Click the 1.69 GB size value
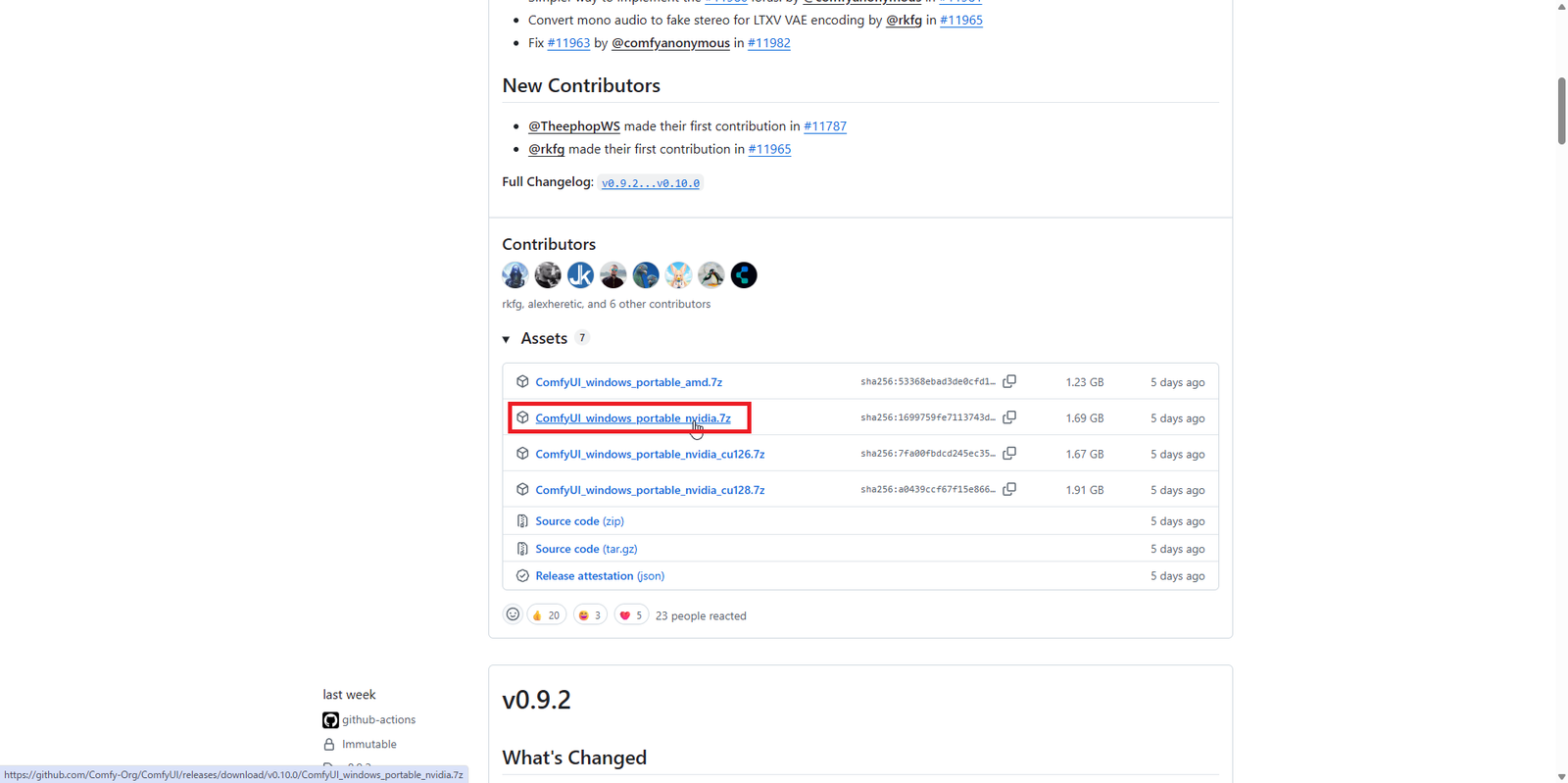1568x783 pixels. (x=1085, y=418)
